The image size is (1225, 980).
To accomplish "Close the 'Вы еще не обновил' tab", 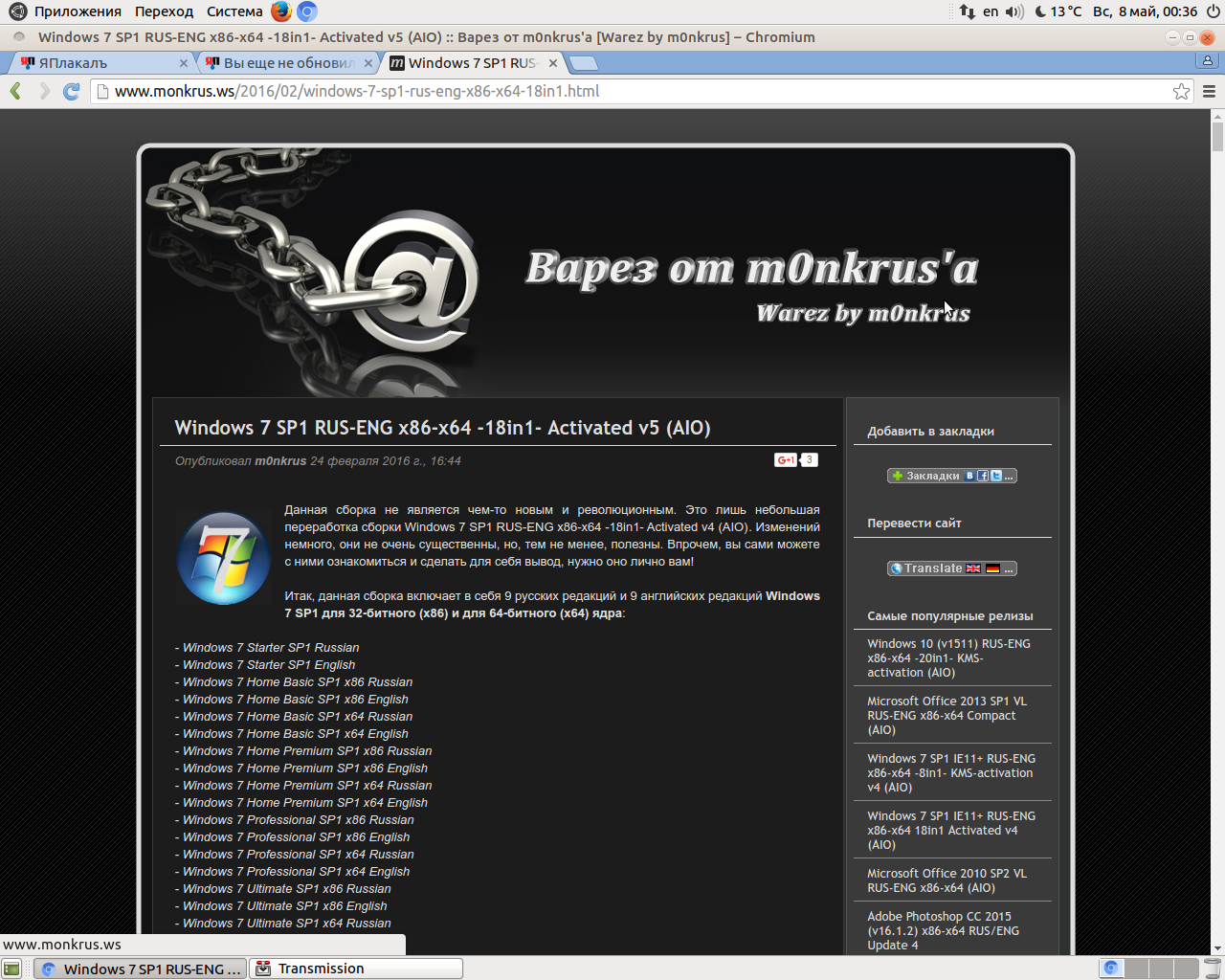I will click(368, 63).
